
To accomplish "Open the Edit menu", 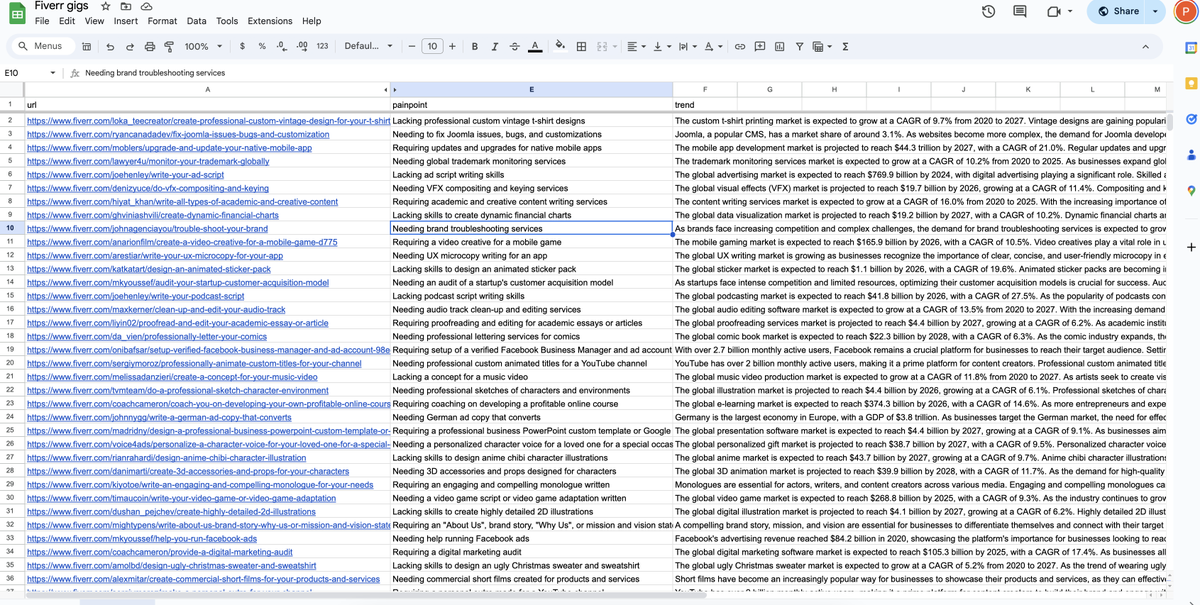I will point(67,21).
